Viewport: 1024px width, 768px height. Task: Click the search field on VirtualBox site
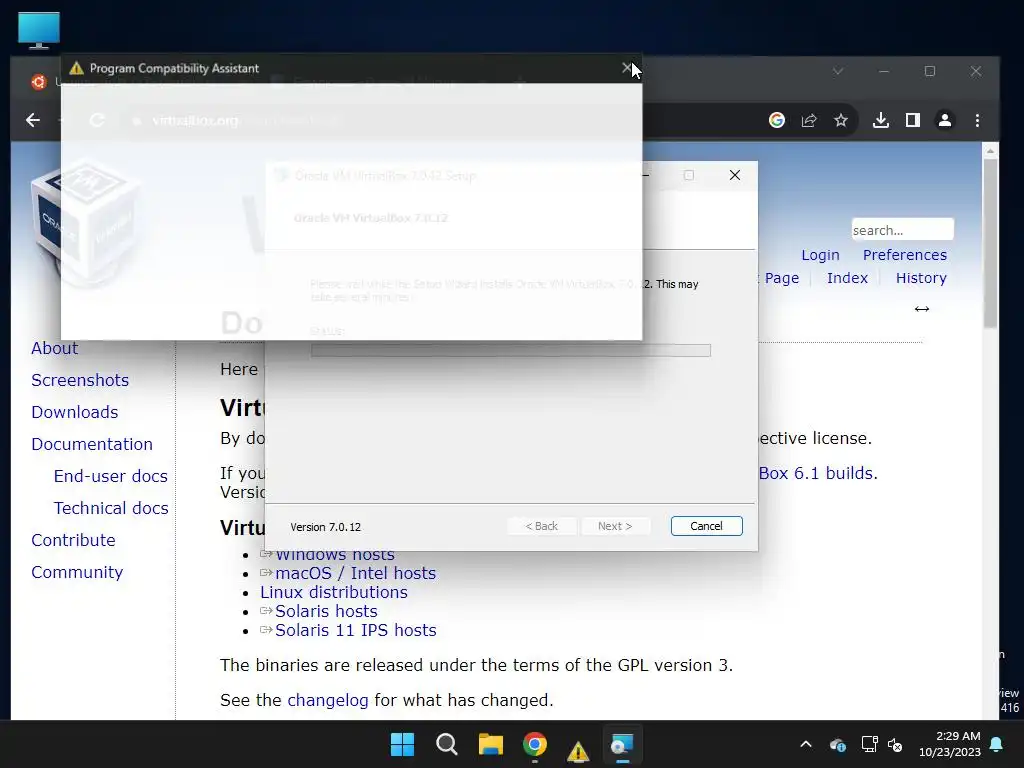902,230
